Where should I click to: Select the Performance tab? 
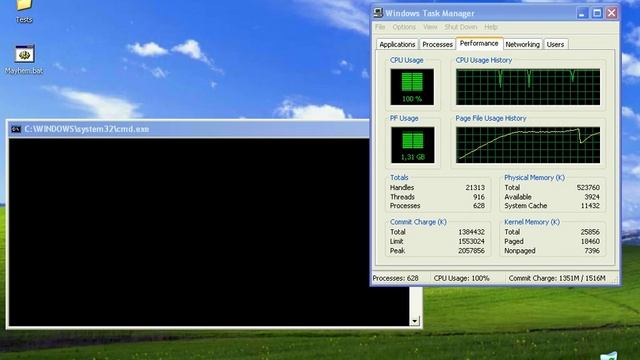(479, 43)
